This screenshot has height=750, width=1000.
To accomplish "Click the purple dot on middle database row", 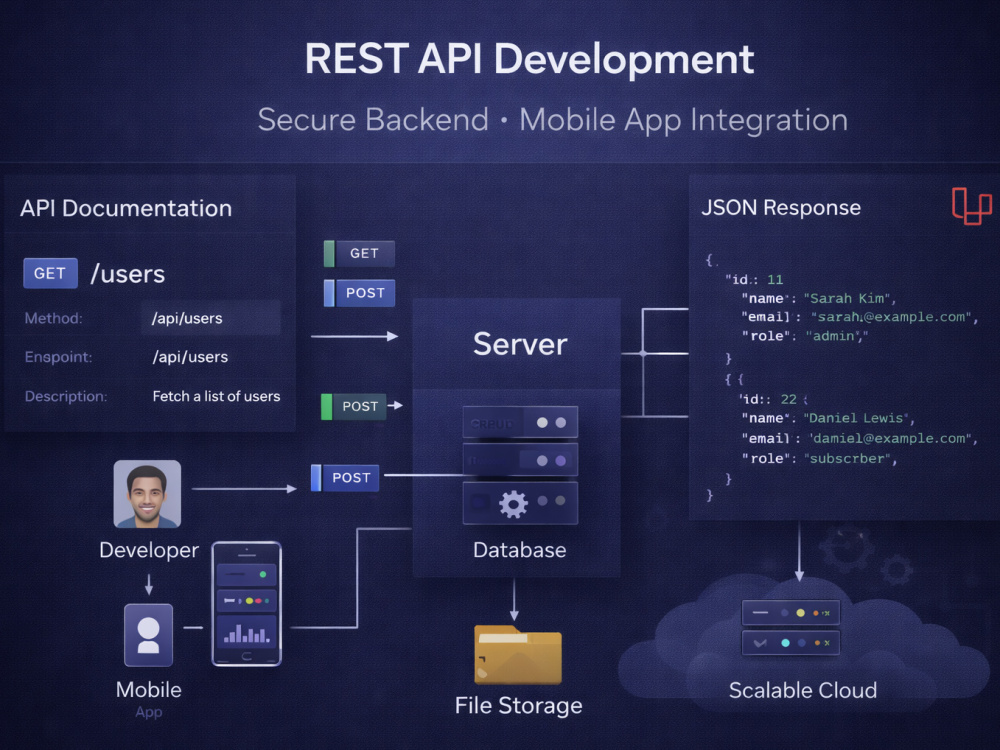I will (561, 460).
